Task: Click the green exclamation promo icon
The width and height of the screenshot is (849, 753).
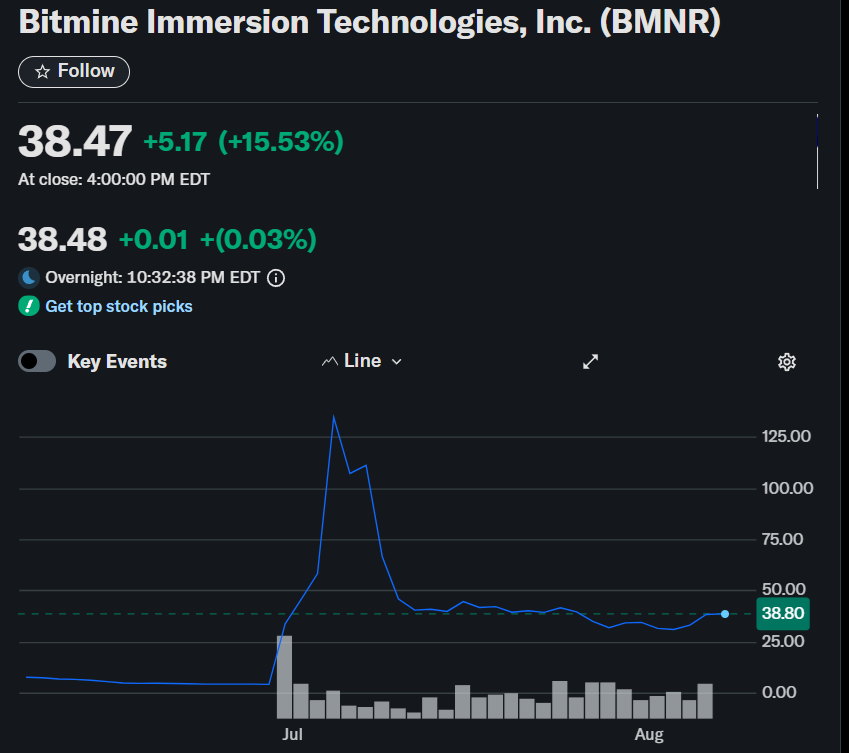Action: [x=29, y=306]
